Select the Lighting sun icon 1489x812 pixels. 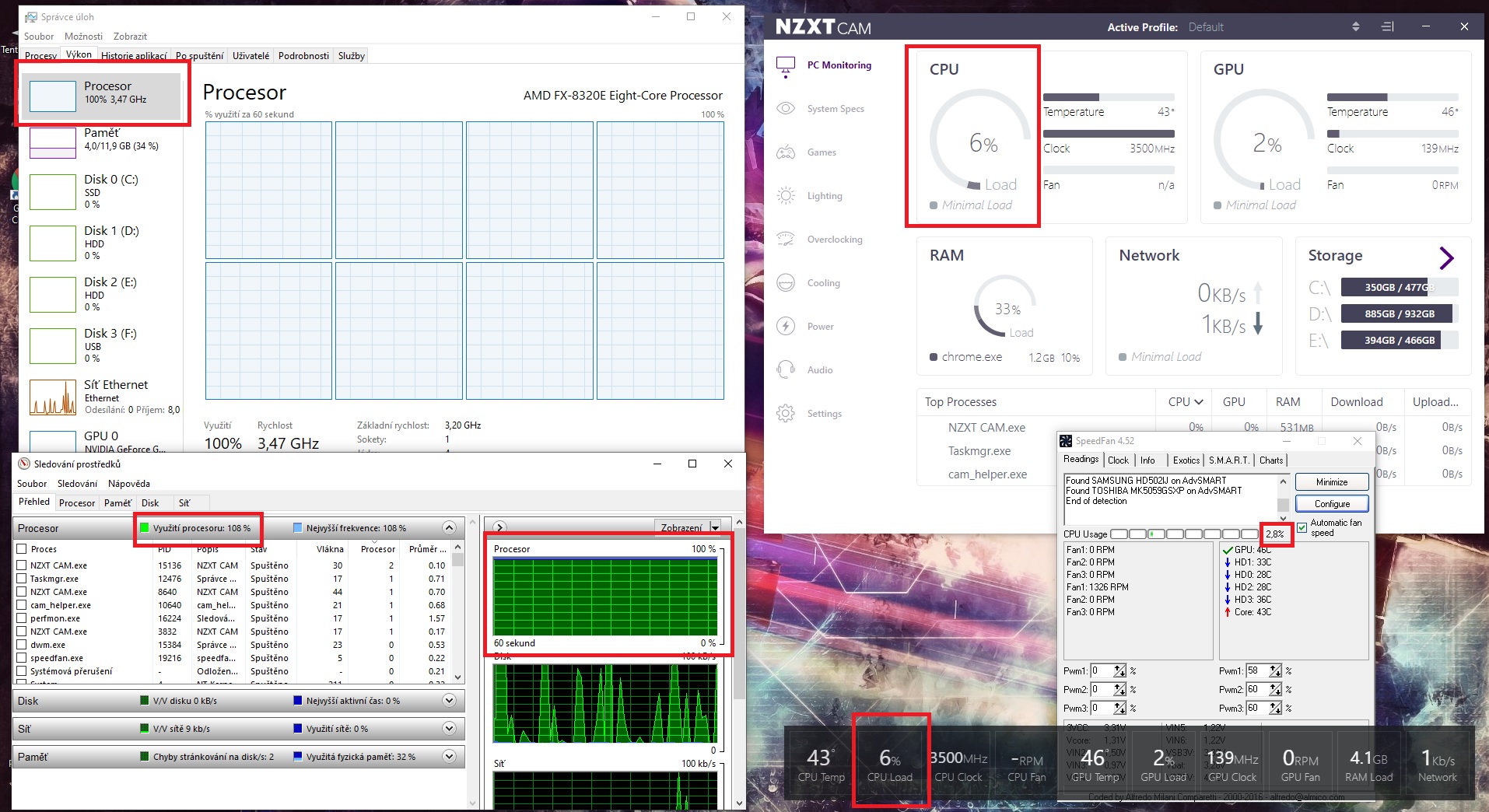pos(786,195)
